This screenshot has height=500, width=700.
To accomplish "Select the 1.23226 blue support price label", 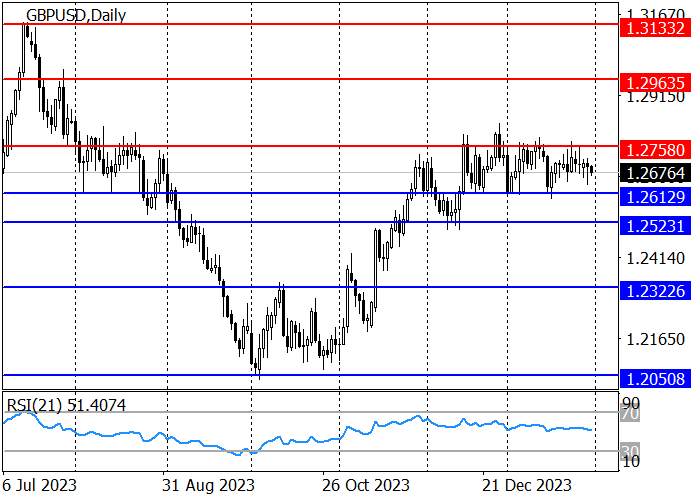I will 655,291.
